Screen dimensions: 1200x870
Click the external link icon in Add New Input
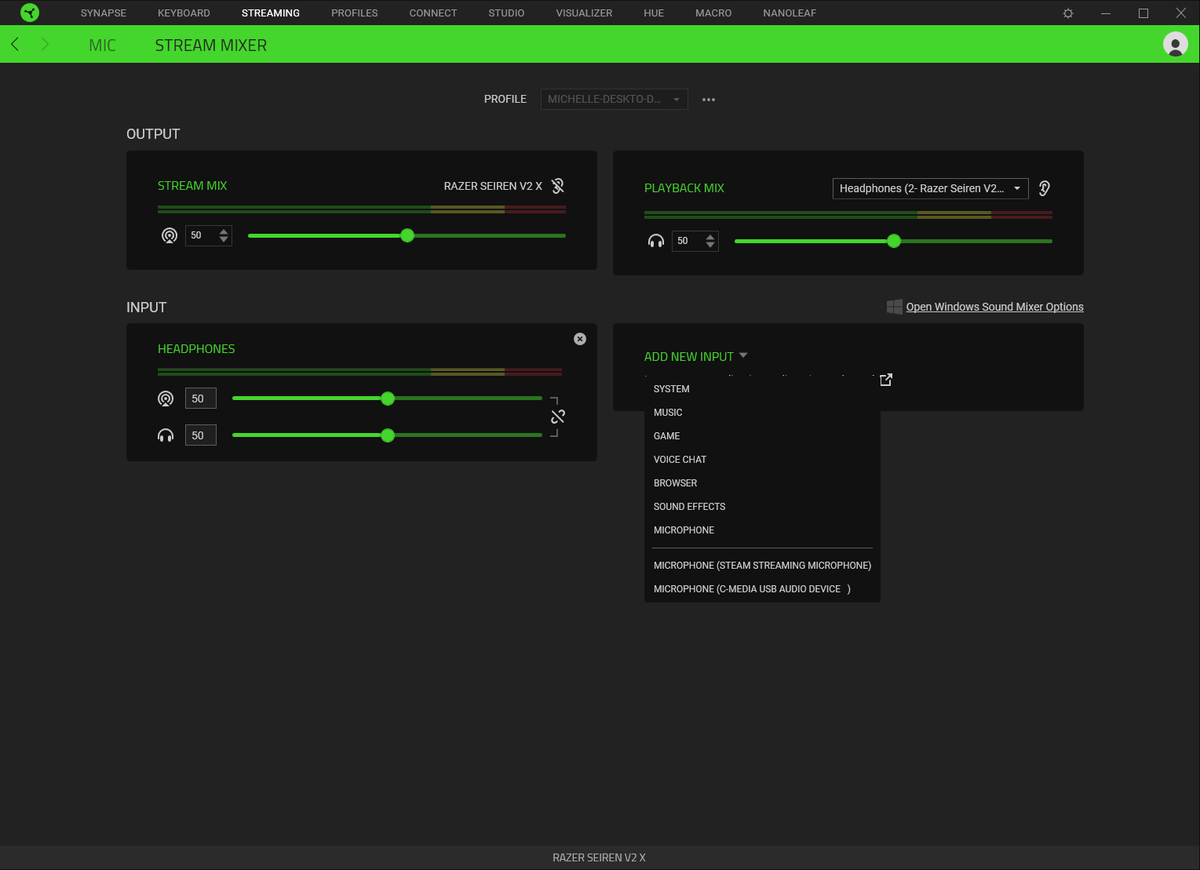pyautogui.click(x=885, y=380)
